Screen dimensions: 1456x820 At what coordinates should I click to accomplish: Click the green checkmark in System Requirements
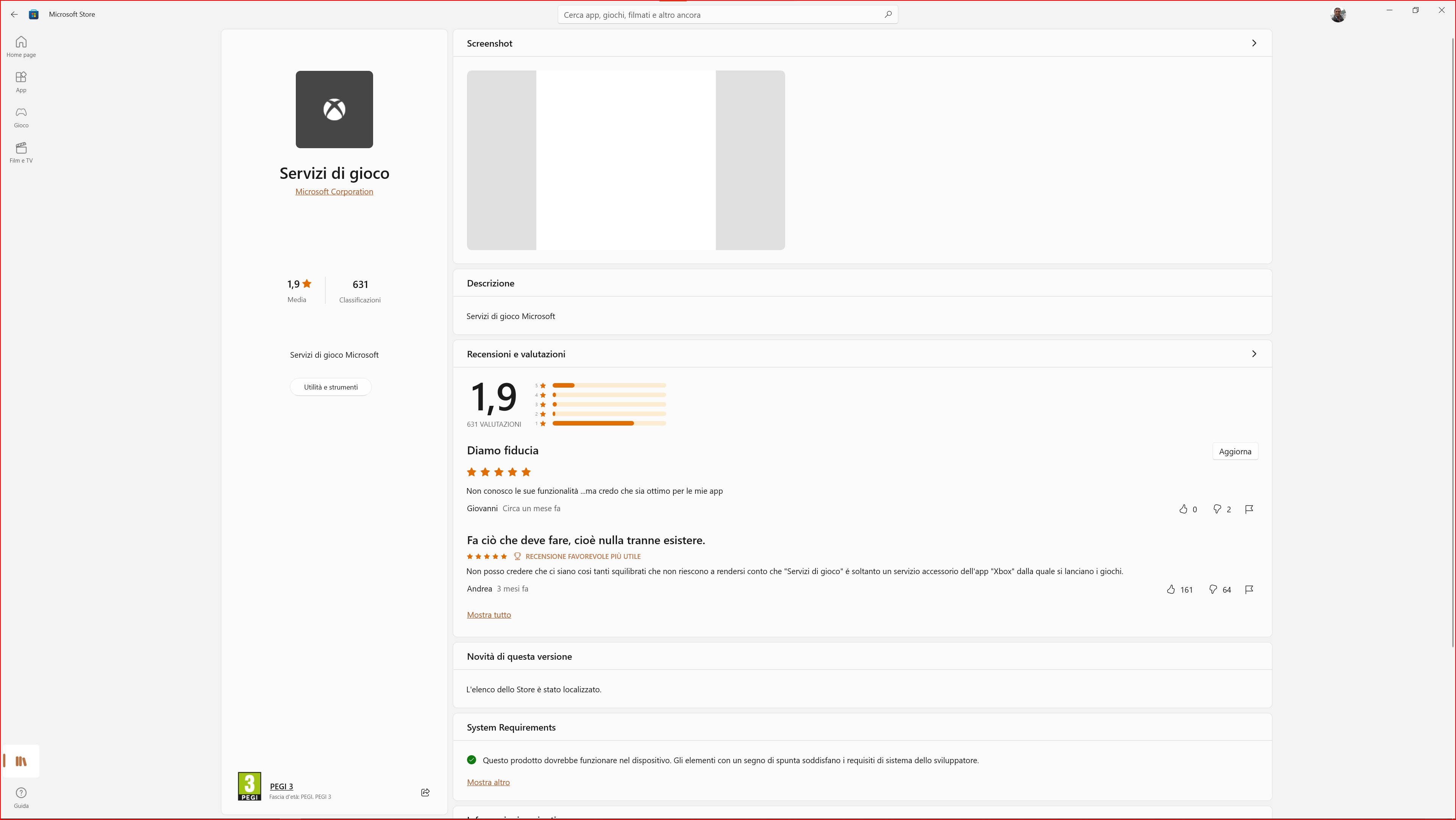tap(472, 760)
